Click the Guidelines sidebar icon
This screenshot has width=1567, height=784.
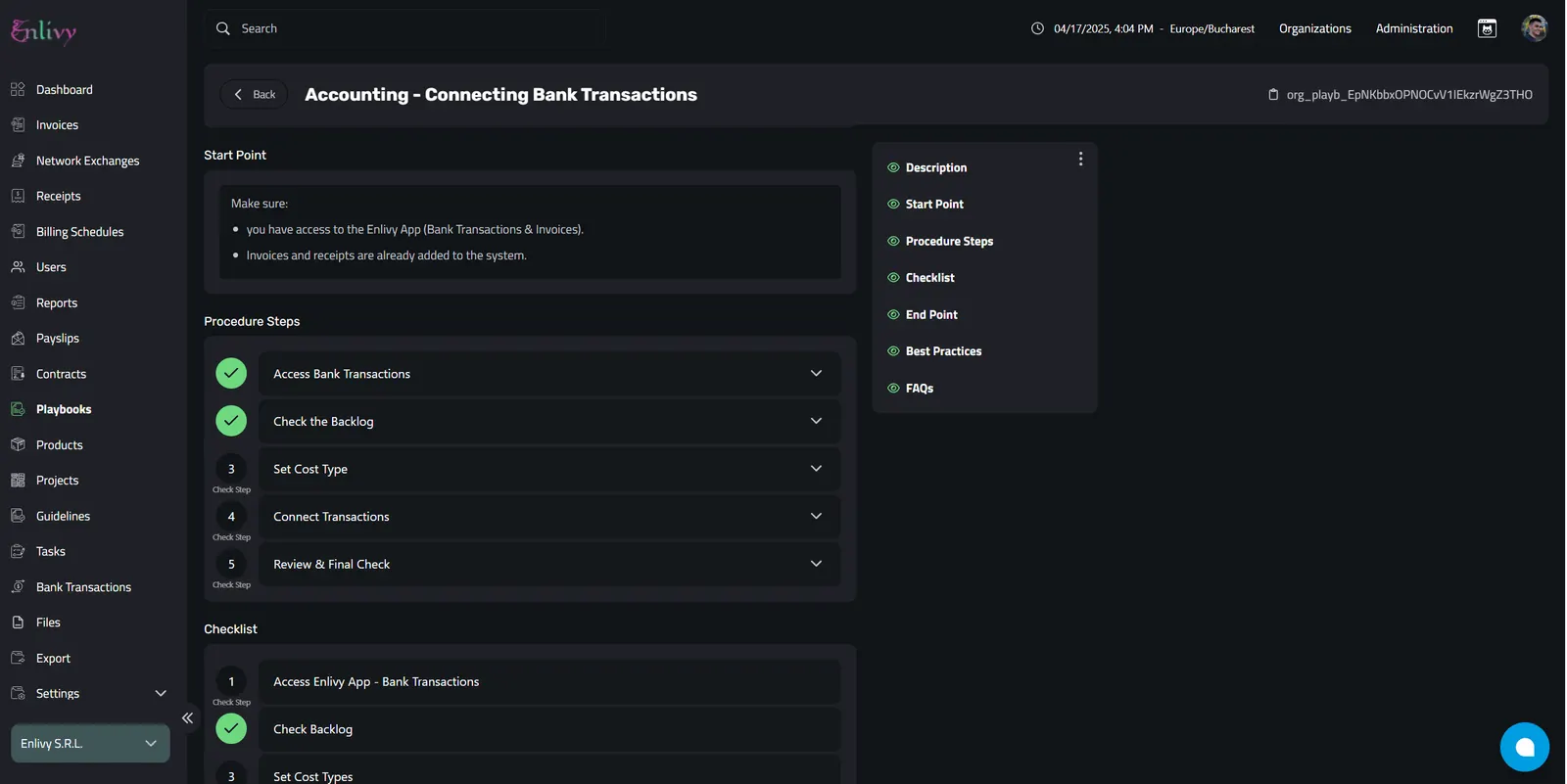pos(18,516)
